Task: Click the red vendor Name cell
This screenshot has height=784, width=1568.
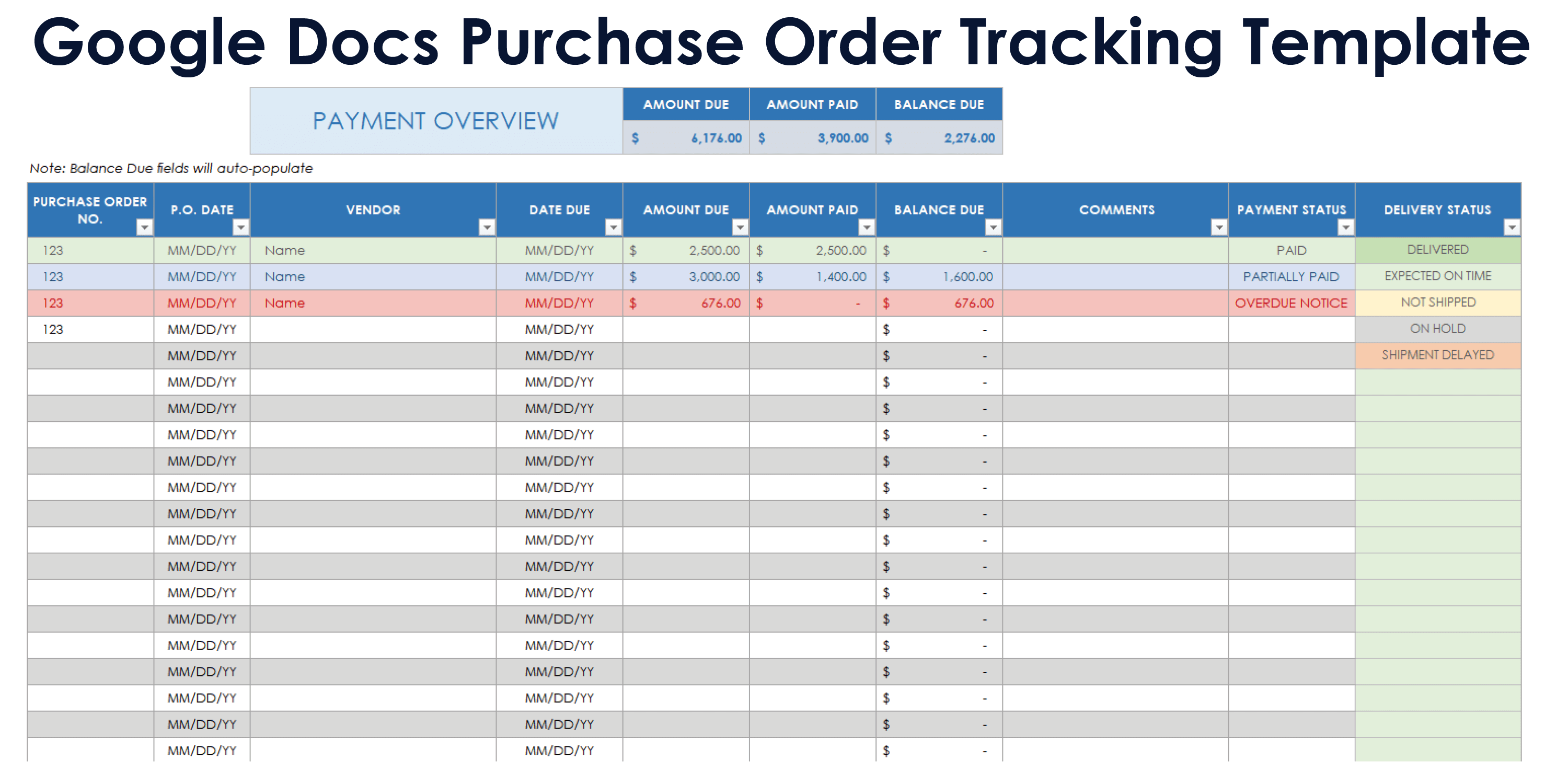Action: point(373,303)
